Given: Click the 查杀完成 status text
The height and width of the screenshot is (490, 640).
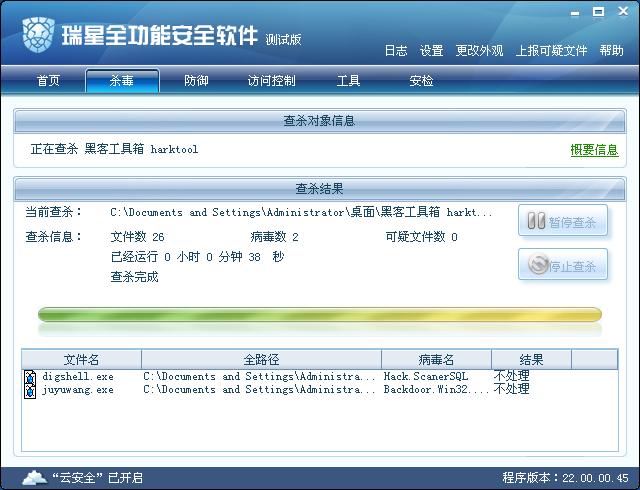Looking at the screenshot, I should coord(134,277).
